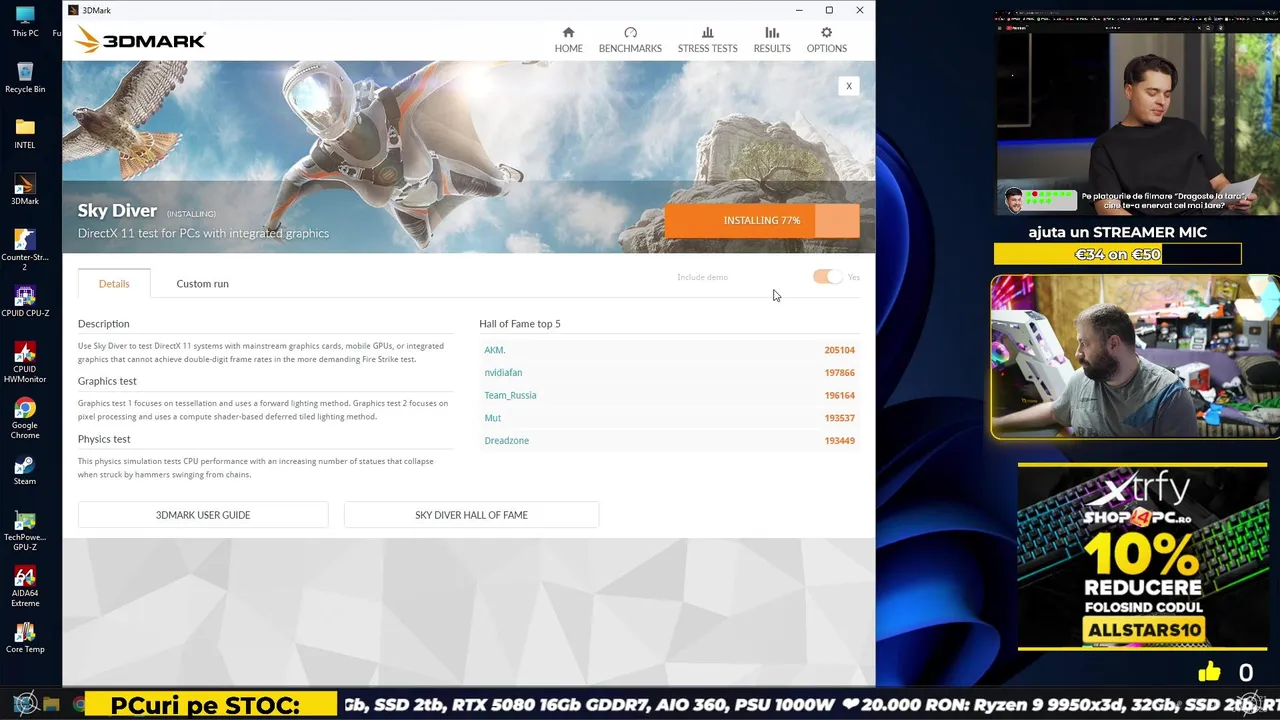The width and height of the screenshot is (1280, 720).
Task: Click score 205104 in Hall of Fame
Action: 839,350
